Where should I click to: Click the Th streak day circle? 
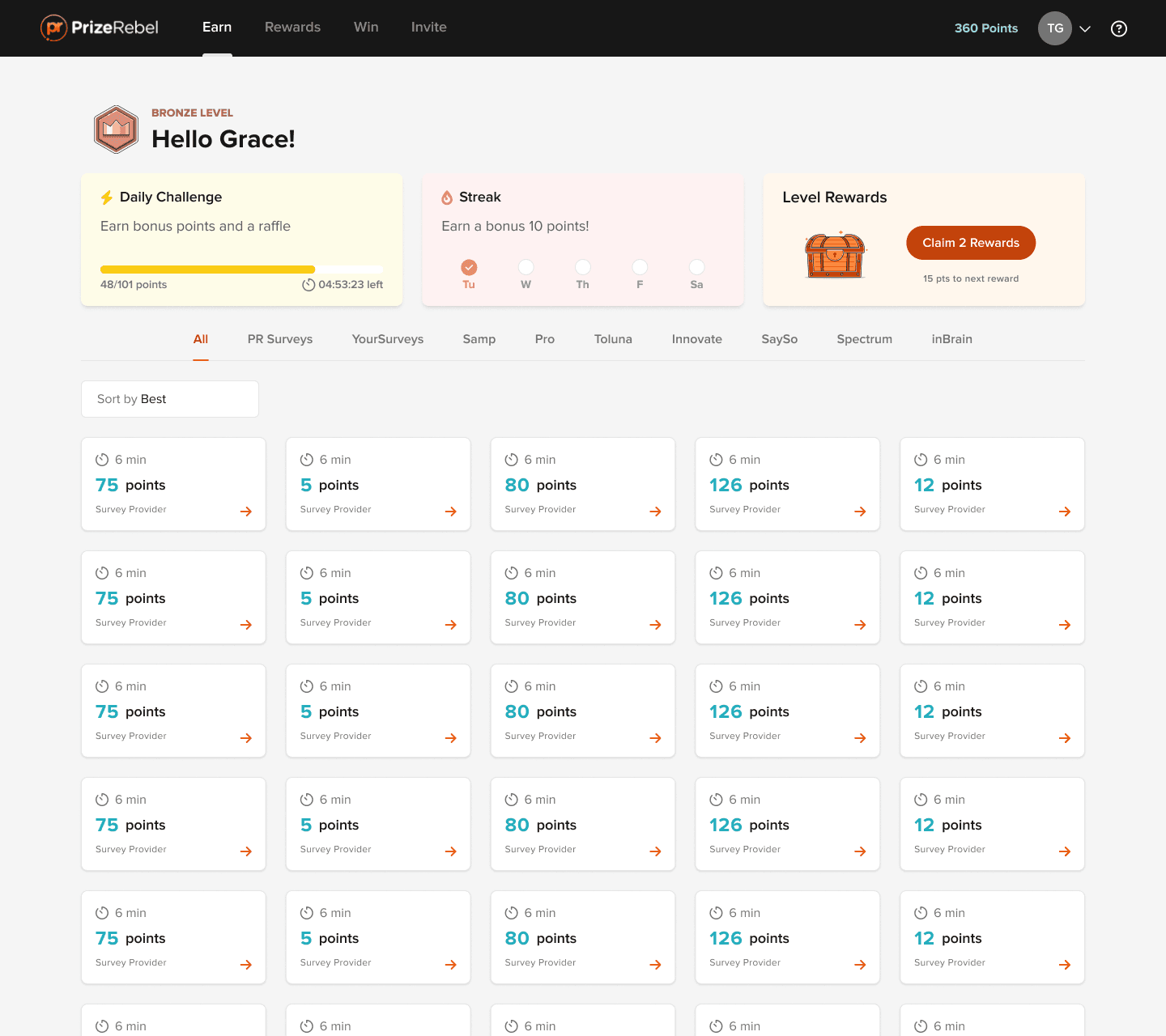tap(583, 267)
